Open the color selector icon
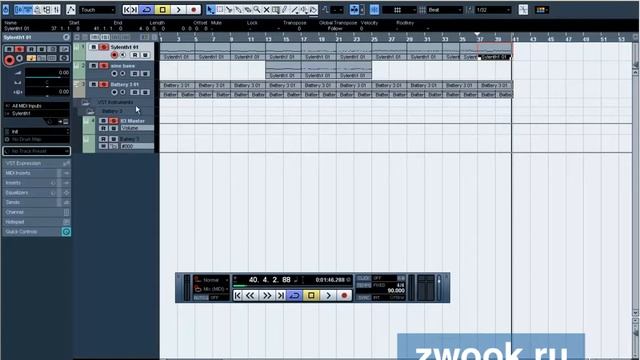 542,10
